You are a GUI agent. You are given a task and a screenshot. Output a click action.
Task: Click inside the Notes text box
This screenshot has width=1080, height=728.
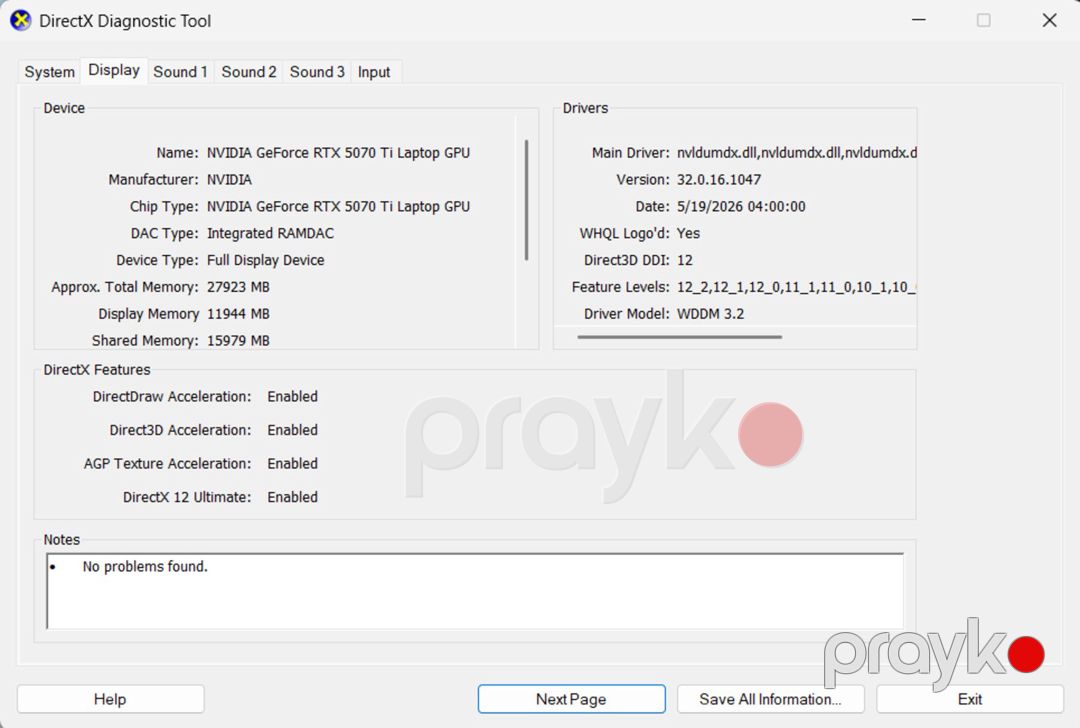tap(475, 590)
